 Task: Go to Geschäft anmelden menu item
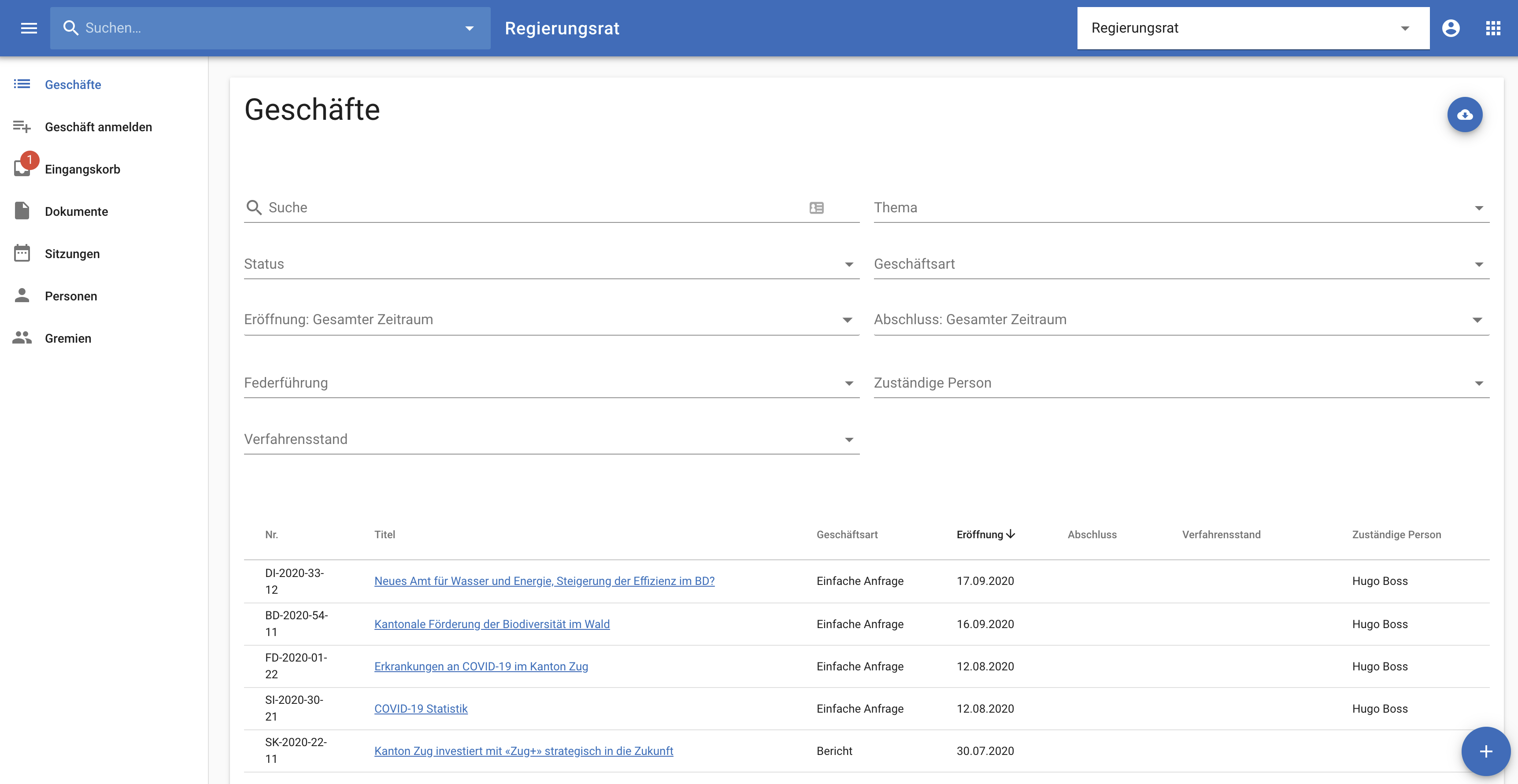pos(98,127)
